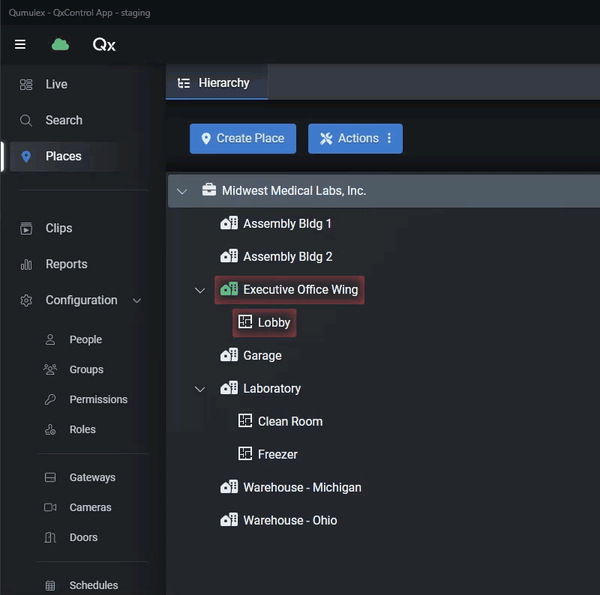Select the Lobby row
Screen dimensions: 600x595
(x=264, y=323)
